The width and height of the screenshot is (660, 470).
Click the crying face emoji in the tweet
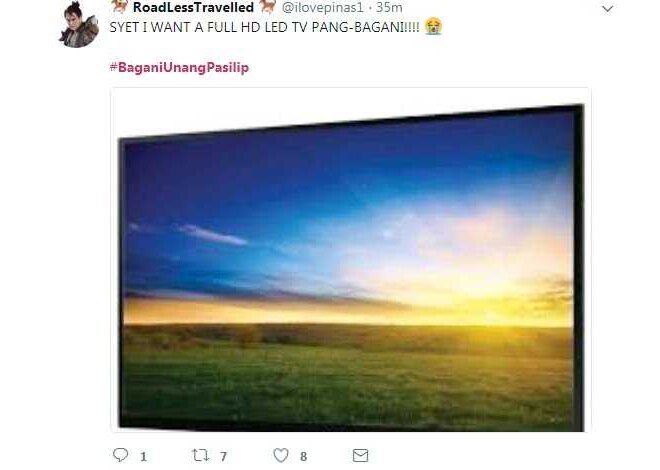click(x=434, y=27)
